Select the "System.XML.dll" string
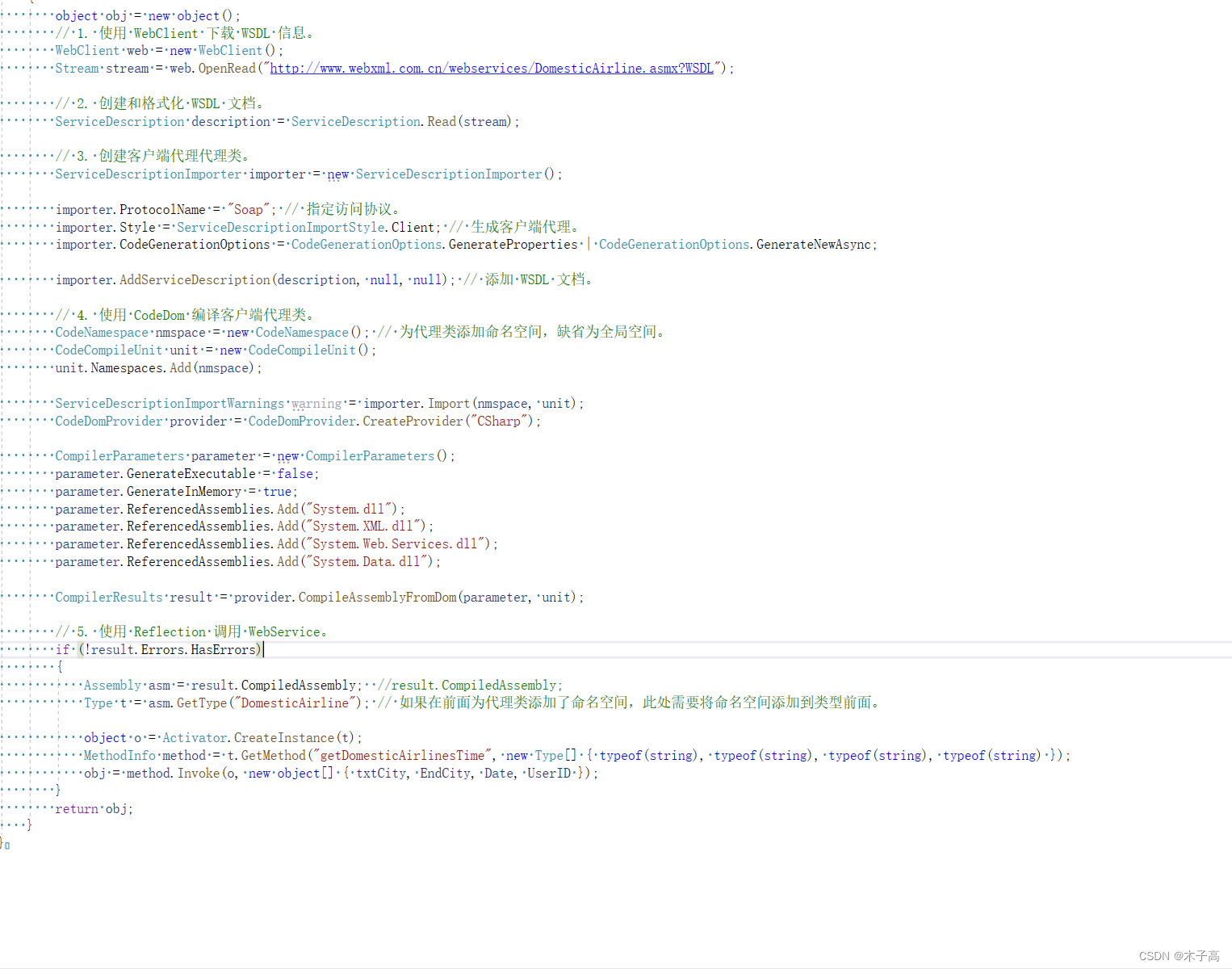This screenshot has height=969, width=1232. [363, 526]
